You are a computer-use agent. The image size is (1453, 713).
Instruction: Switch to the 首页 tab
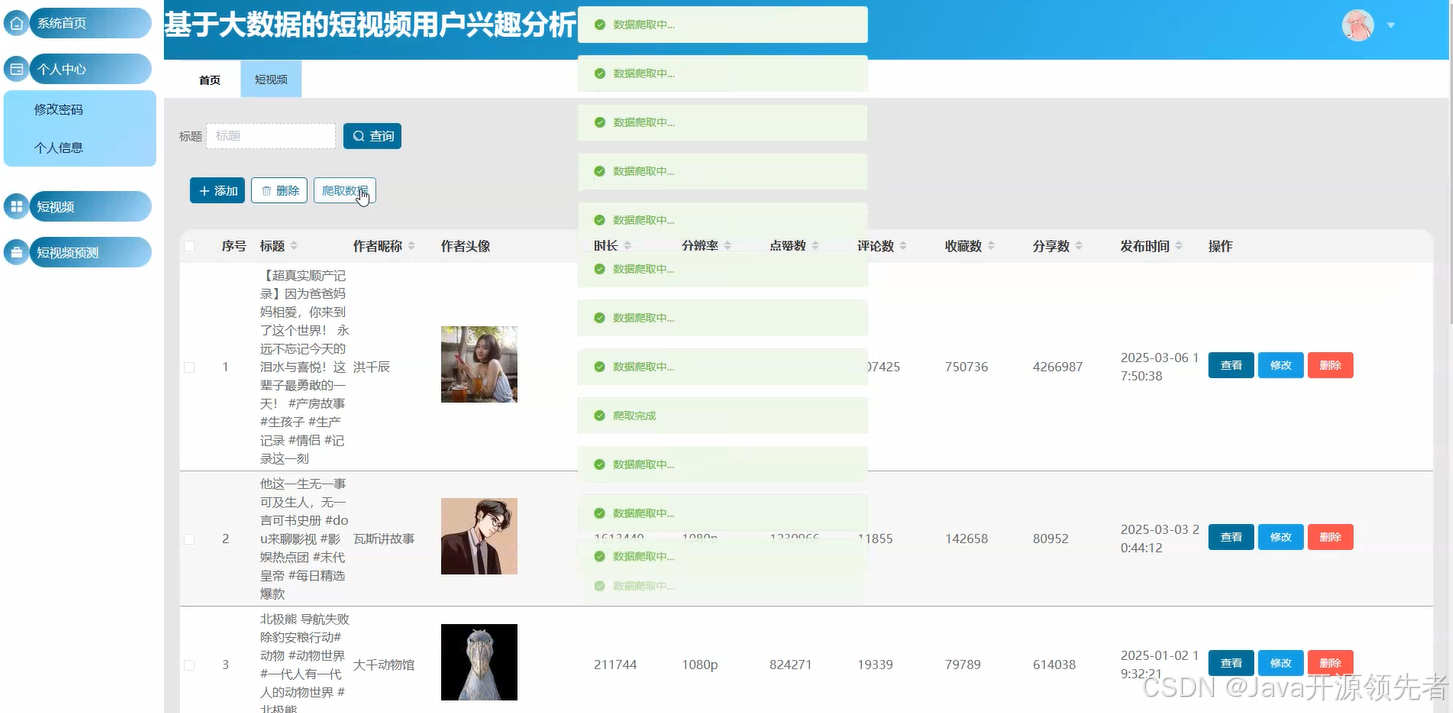point(210,79)
